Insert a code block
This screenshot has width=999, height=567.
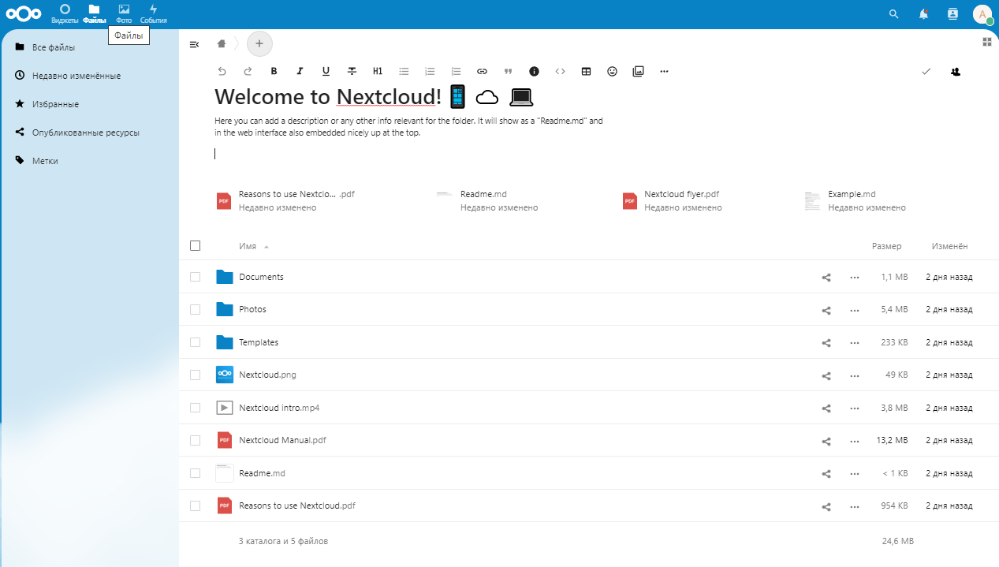click(x=560, y=71)
